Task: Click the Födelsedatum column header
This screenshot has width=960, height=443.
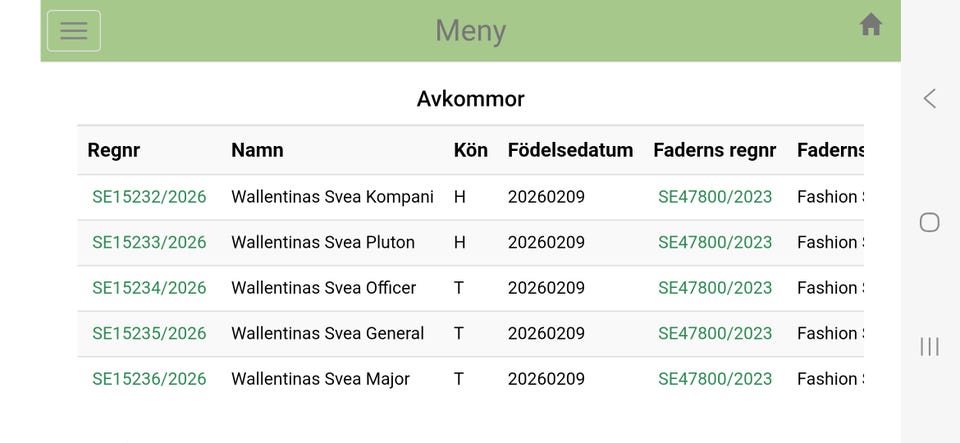Action: [x=570, y=150]
